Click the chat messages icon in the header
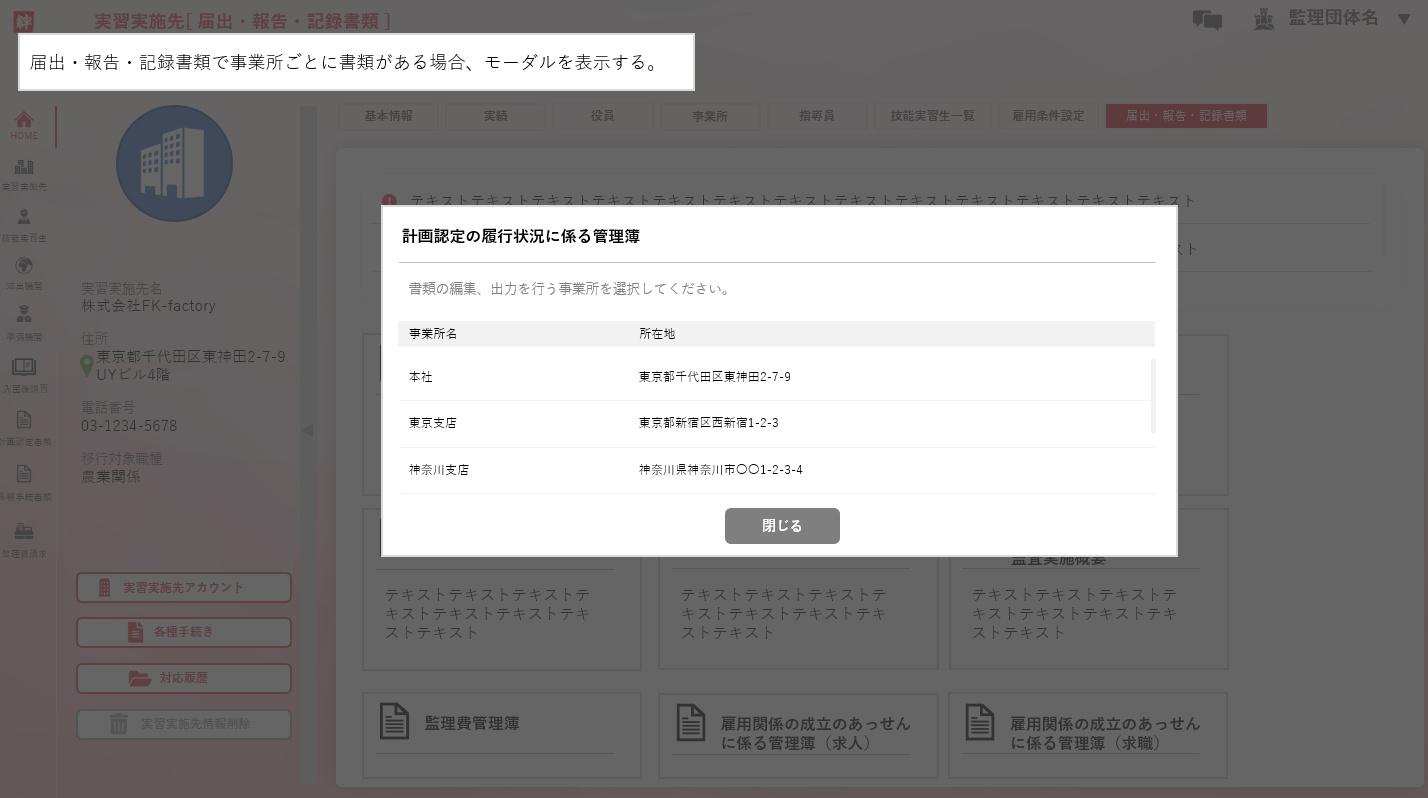This screenshot has height=798, width=1428. 1207,19
